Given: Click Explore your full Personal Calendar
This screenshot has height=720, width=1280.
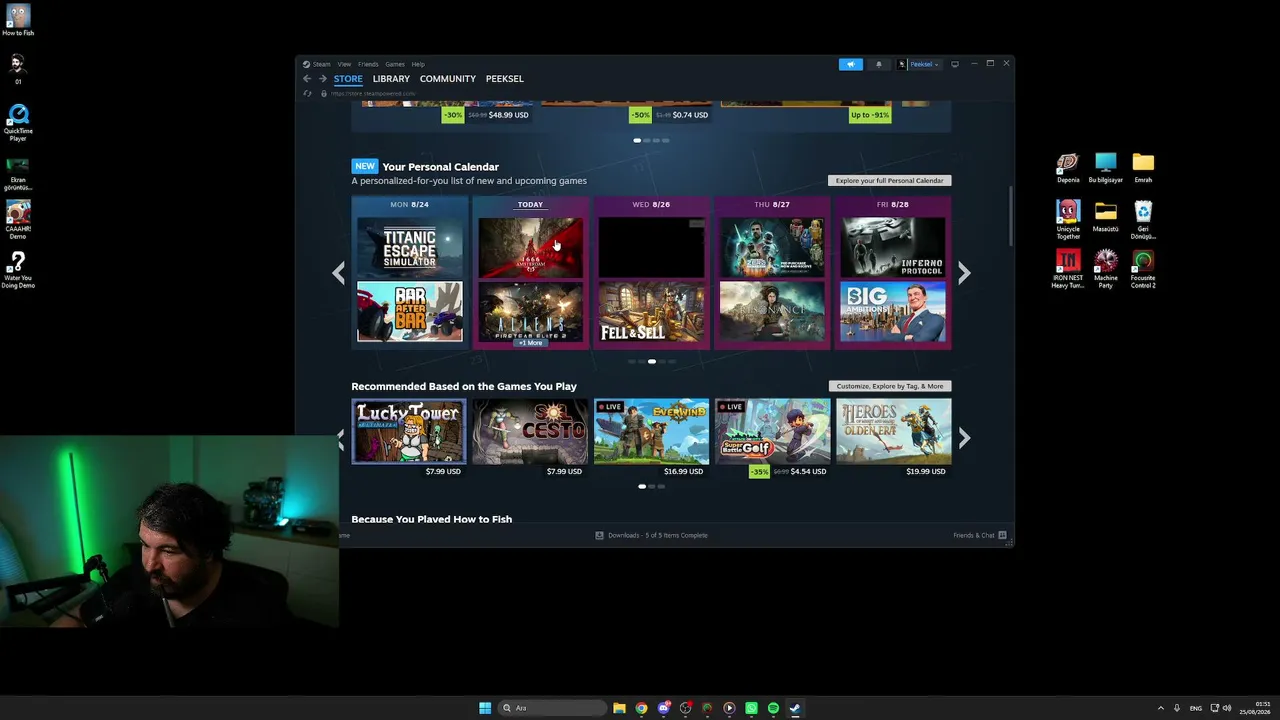Looking at the screenshot, I should 890,181.
